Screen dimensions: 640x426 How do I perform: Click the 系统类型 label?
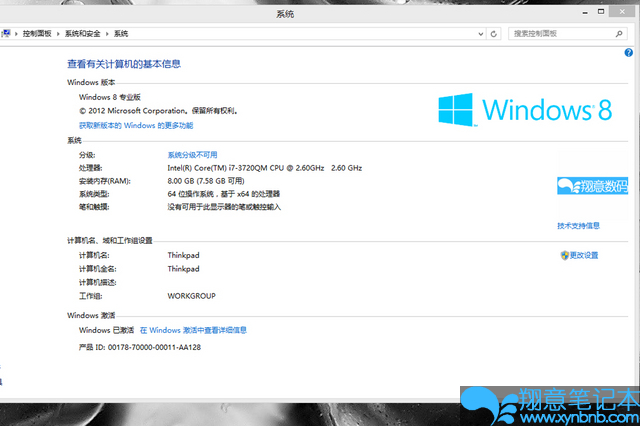94,194
